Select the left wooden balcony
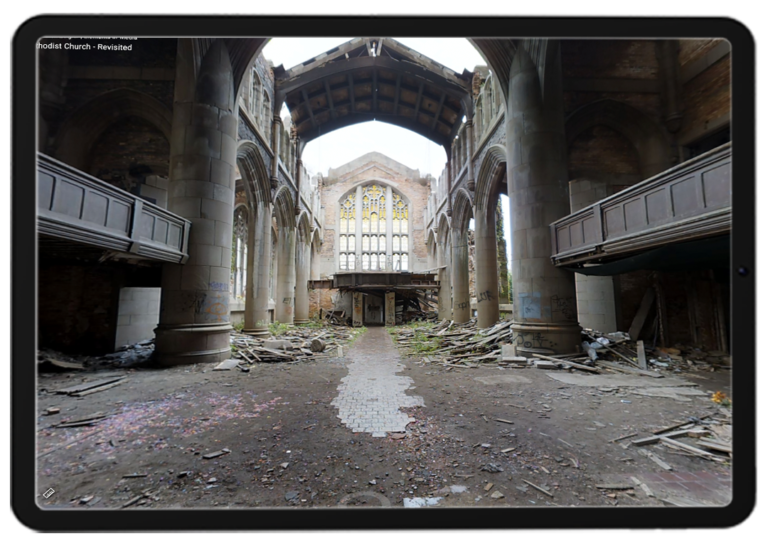Image resolution: width=768 pixels, height=546 pixels. point(110,208)
